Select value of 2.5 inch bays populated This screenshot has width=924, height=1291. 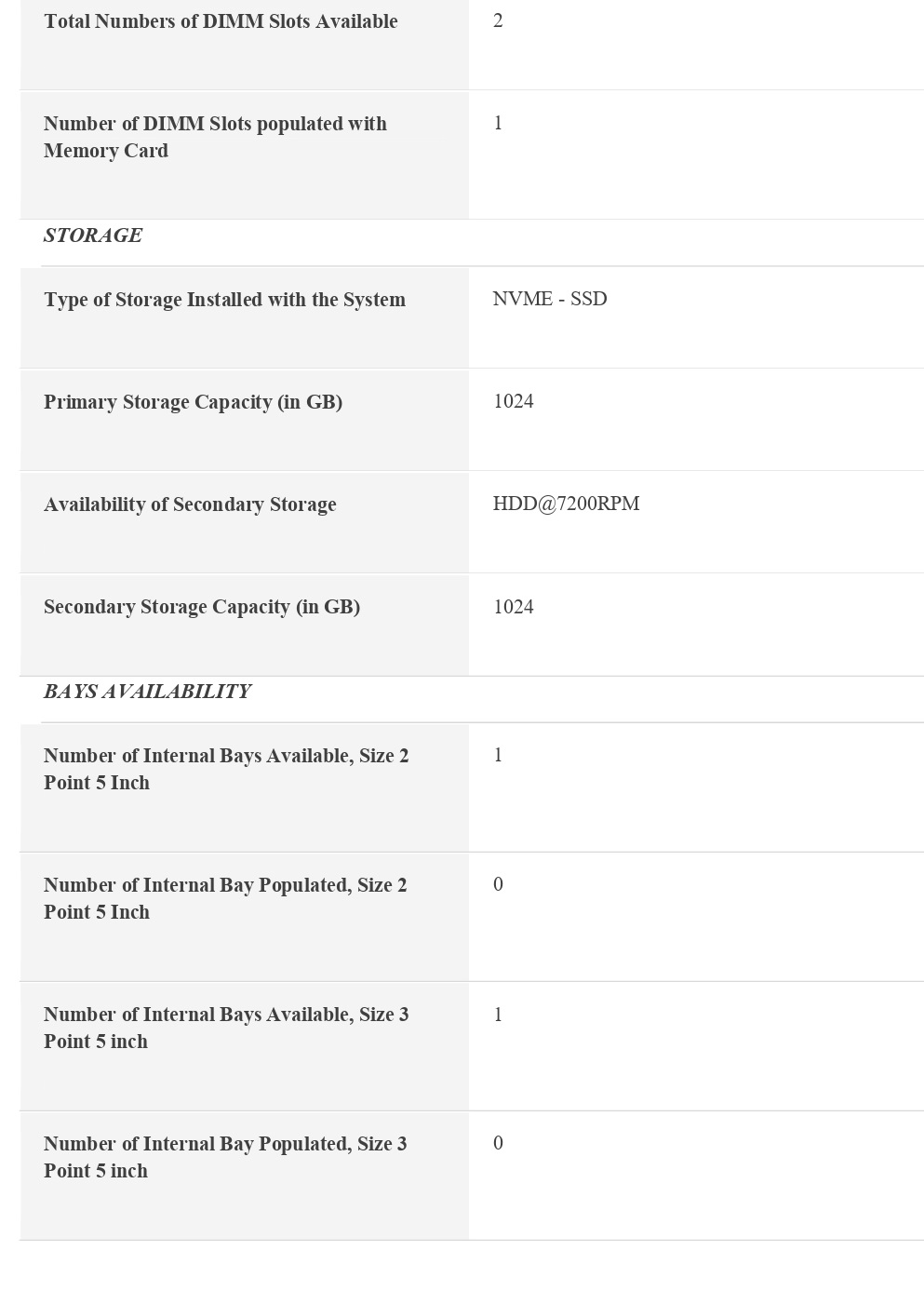coord(498,884)
